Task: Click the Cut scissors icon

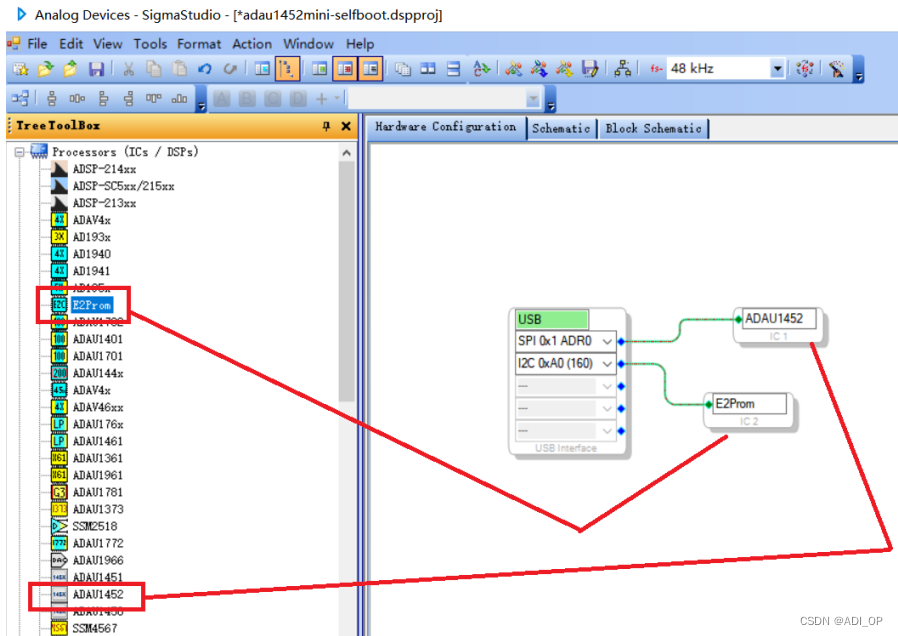Action: pyautogui.click(x=128, y=69)
